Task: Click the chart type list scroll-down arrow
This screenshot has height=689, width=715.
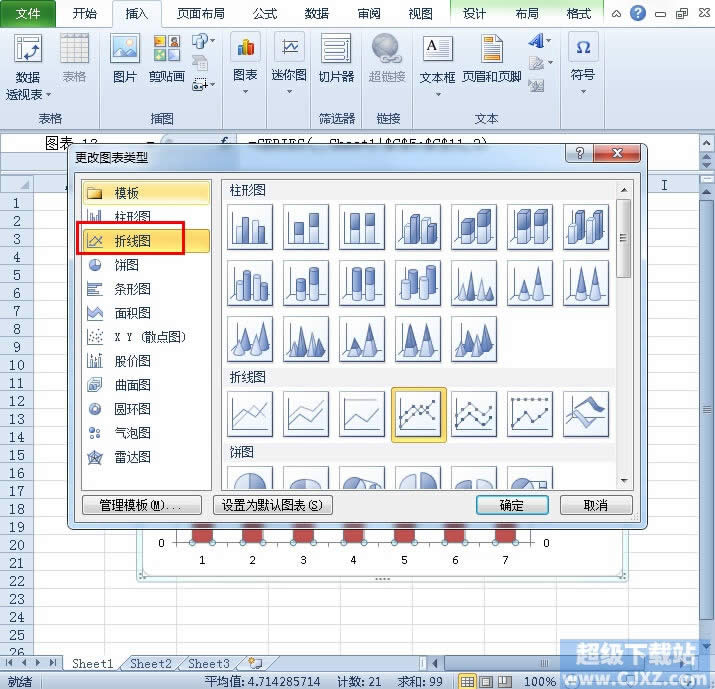Action: point(625,481)
